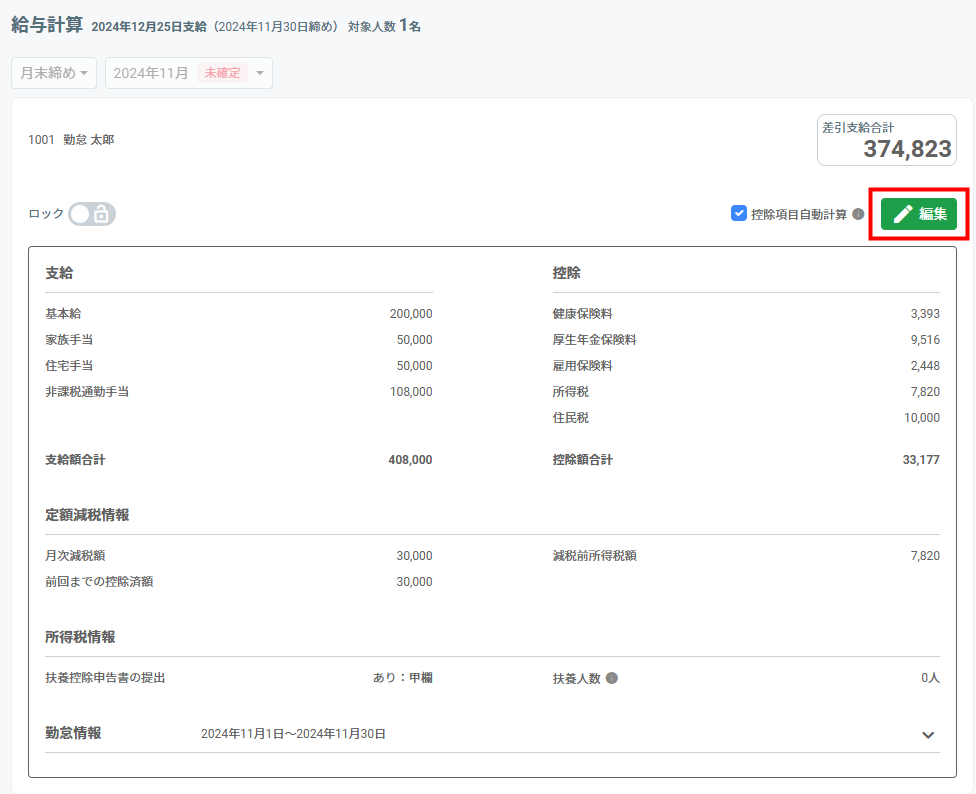Click 非課税通勤手当 amount 108,000
This screenshot has width=976, height=794.
click(x=411, y=392)
